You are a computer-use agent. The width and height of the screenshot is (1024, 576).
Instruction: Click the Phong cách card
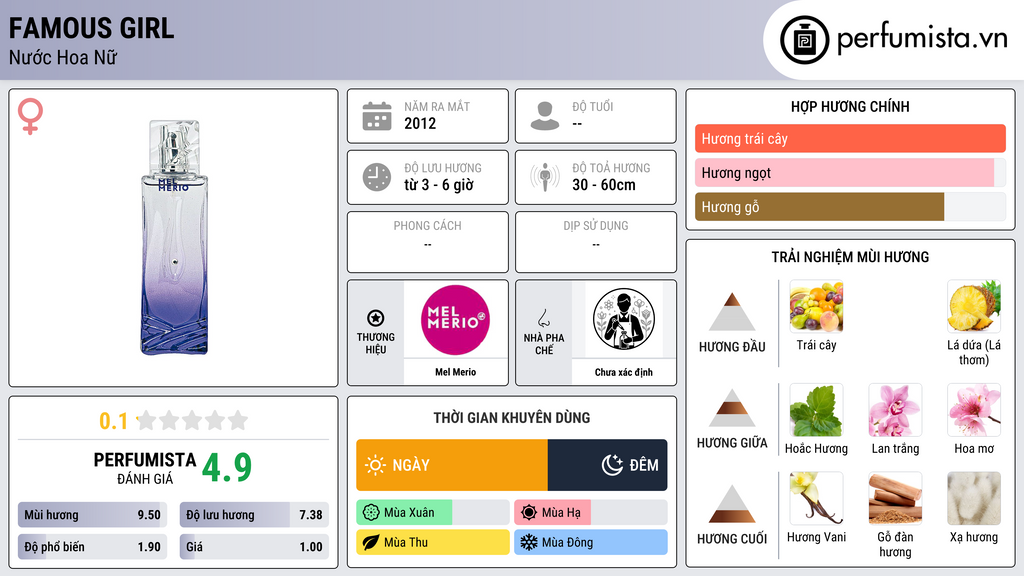(x=428, y=242)
